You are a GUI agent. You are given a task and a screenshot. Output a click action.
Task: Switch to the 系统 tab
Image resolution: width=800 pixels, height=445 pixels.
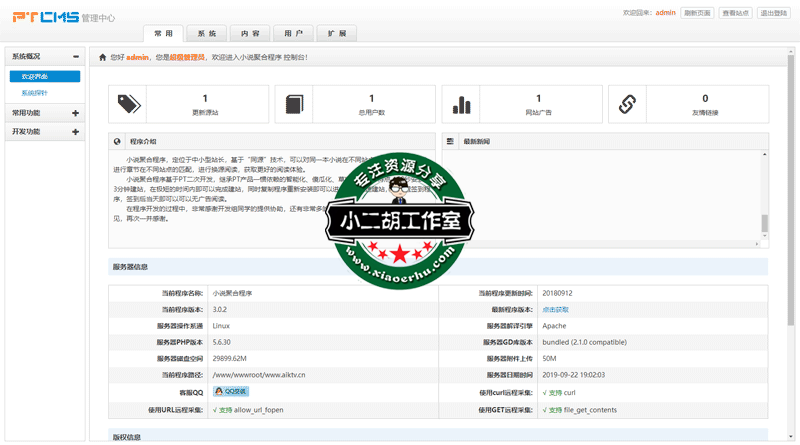205,33
